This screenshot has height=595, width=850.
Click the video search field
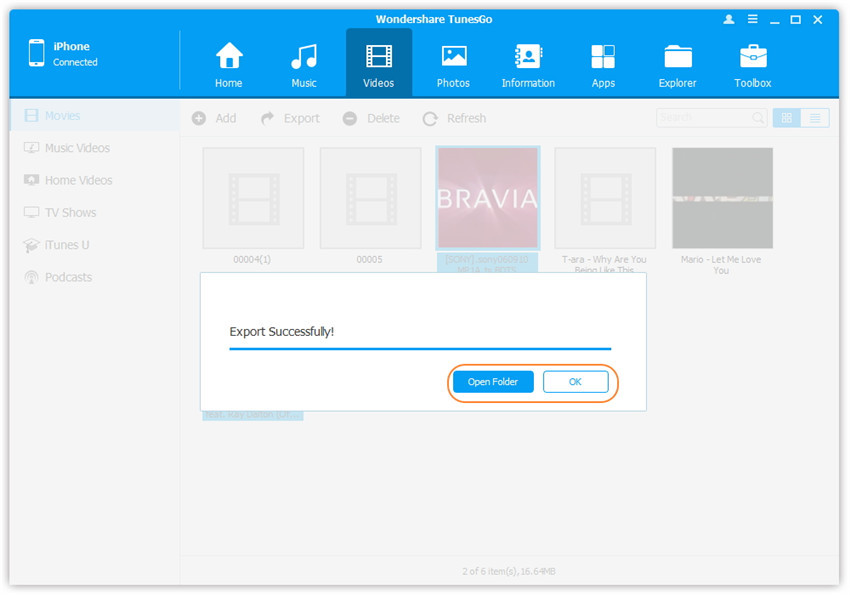(705, 118)
